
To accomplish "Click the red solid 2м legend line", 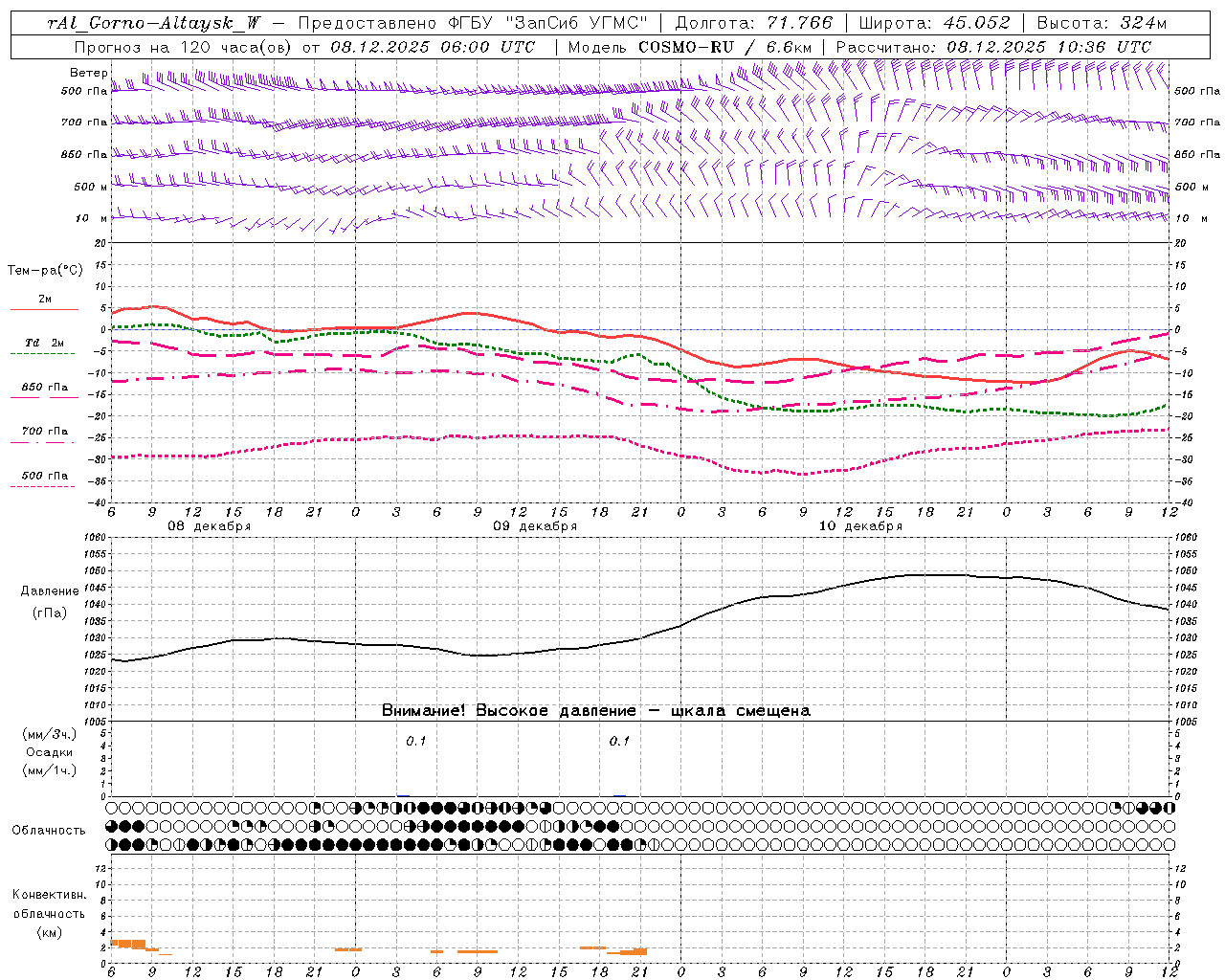I will point(44,309).
